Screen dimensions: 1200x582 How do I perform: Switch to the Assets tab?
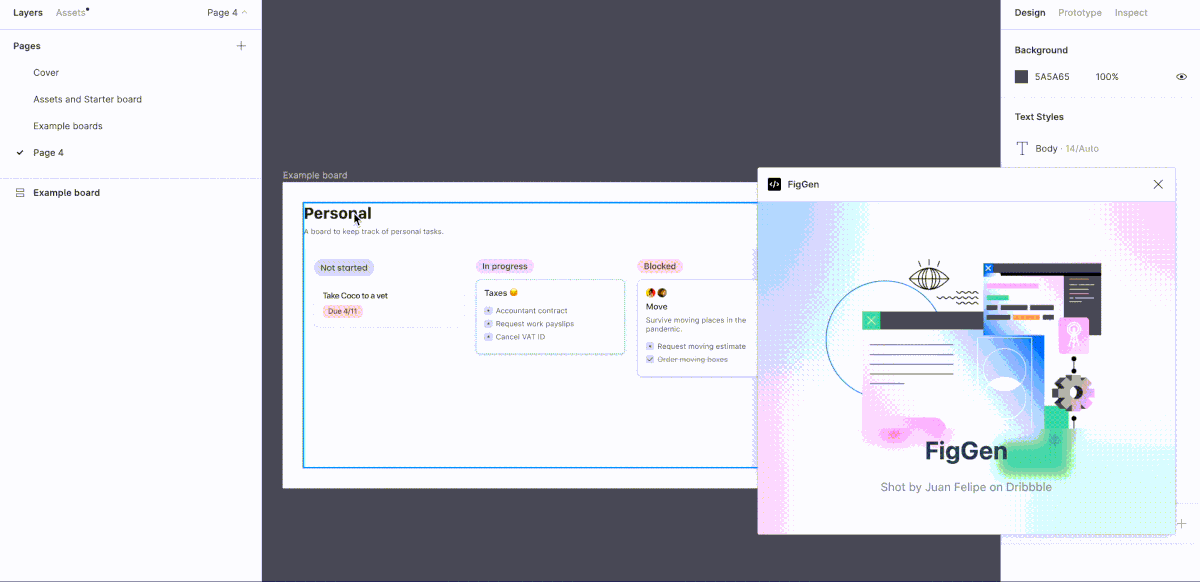pos(71,13)
